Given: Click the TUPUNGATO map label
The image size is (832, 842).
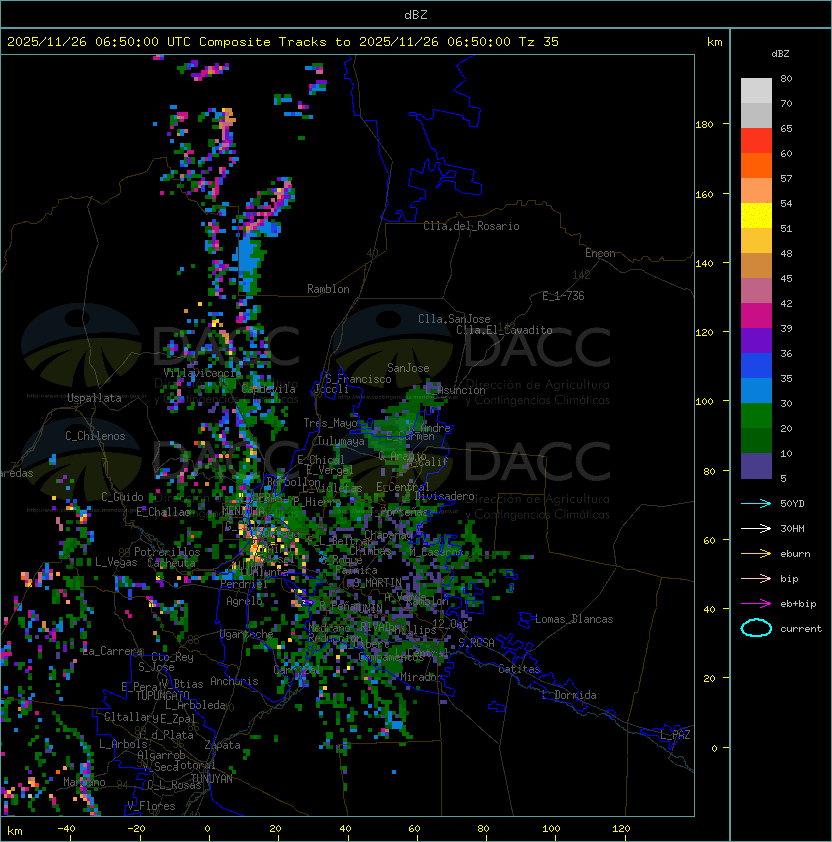Looking at the screenshot, I should (x=162, y=695).
